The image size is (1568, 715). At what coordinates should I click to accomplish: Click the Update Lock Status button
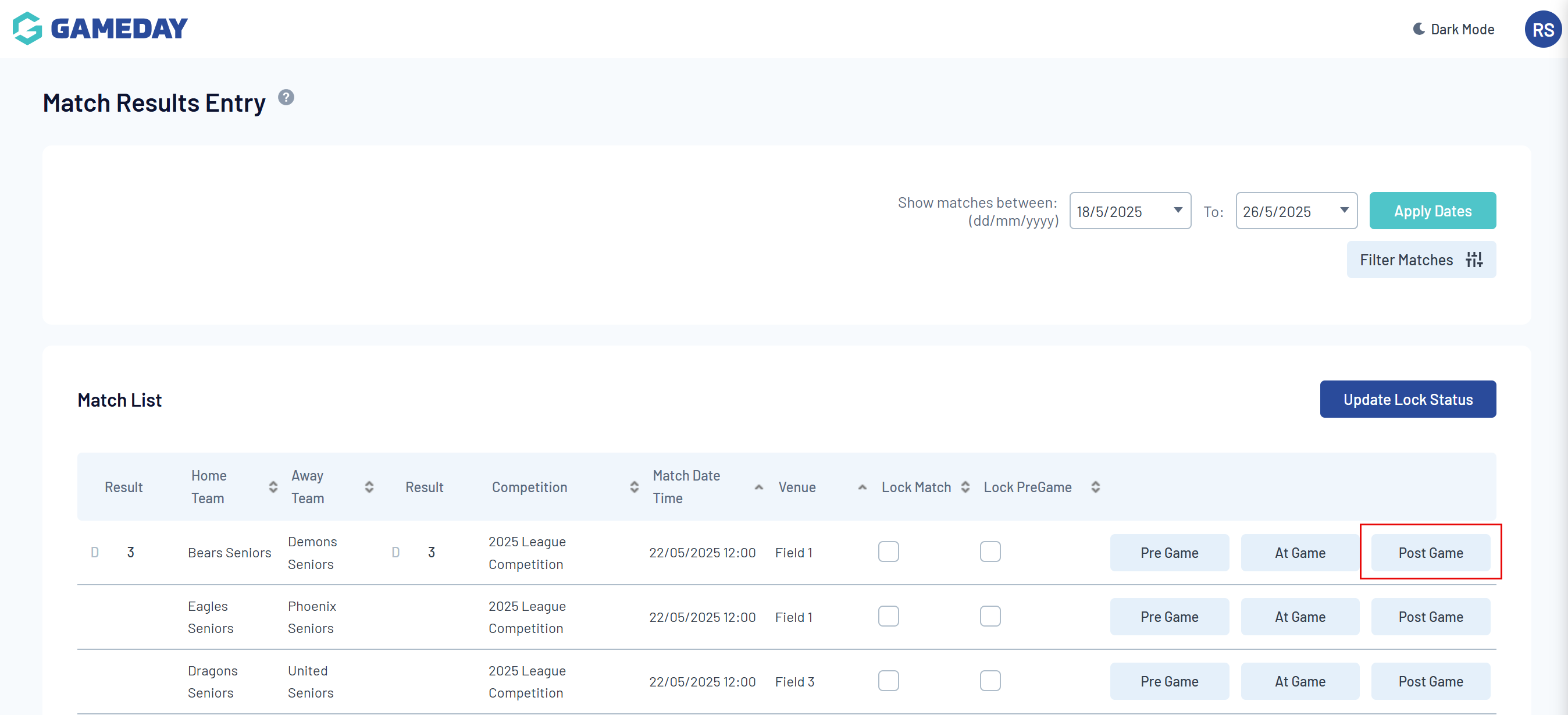[x=1407, y=400]
